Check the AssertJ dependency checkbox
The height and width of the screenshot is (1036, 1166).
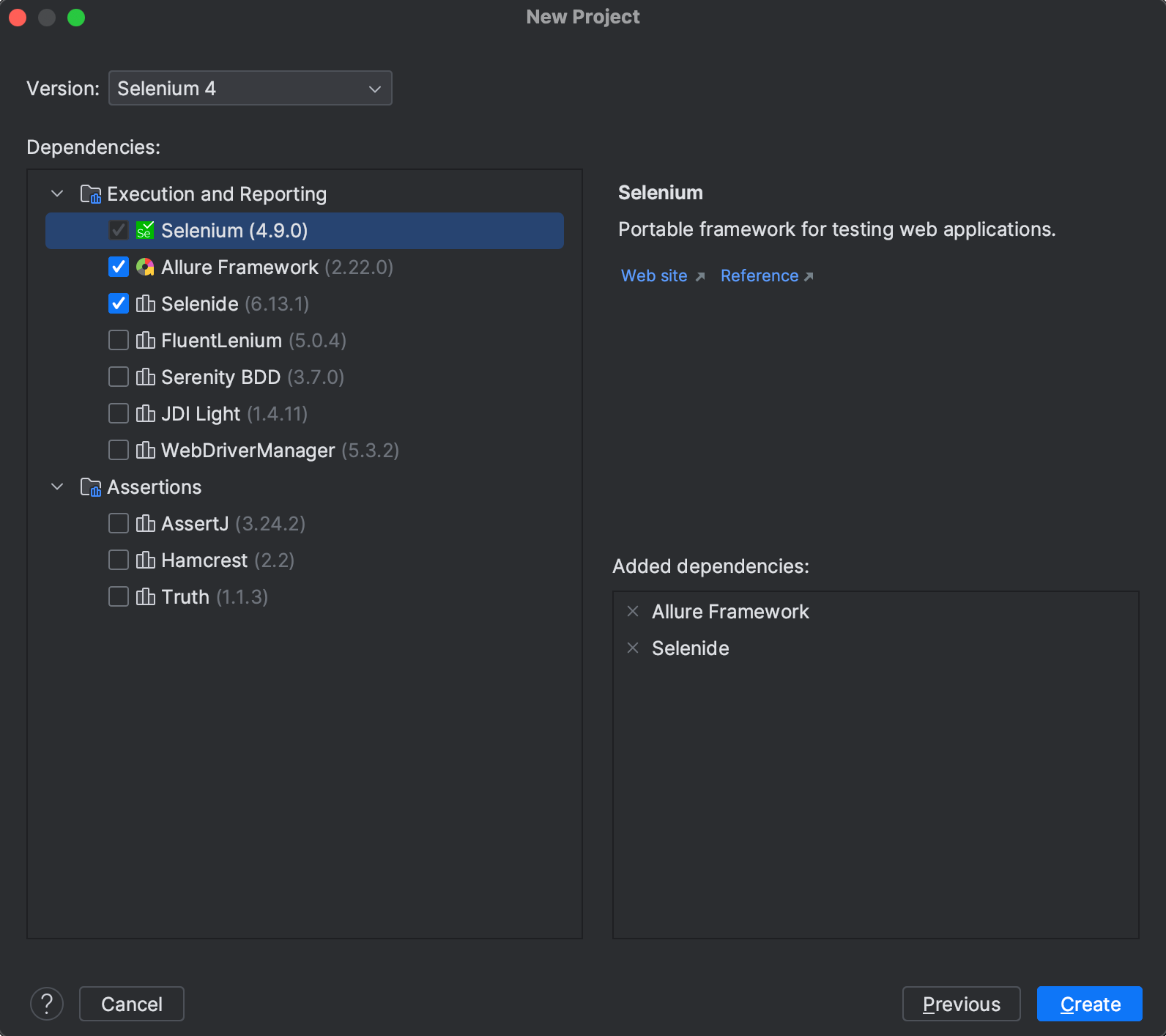coord(119,524)
